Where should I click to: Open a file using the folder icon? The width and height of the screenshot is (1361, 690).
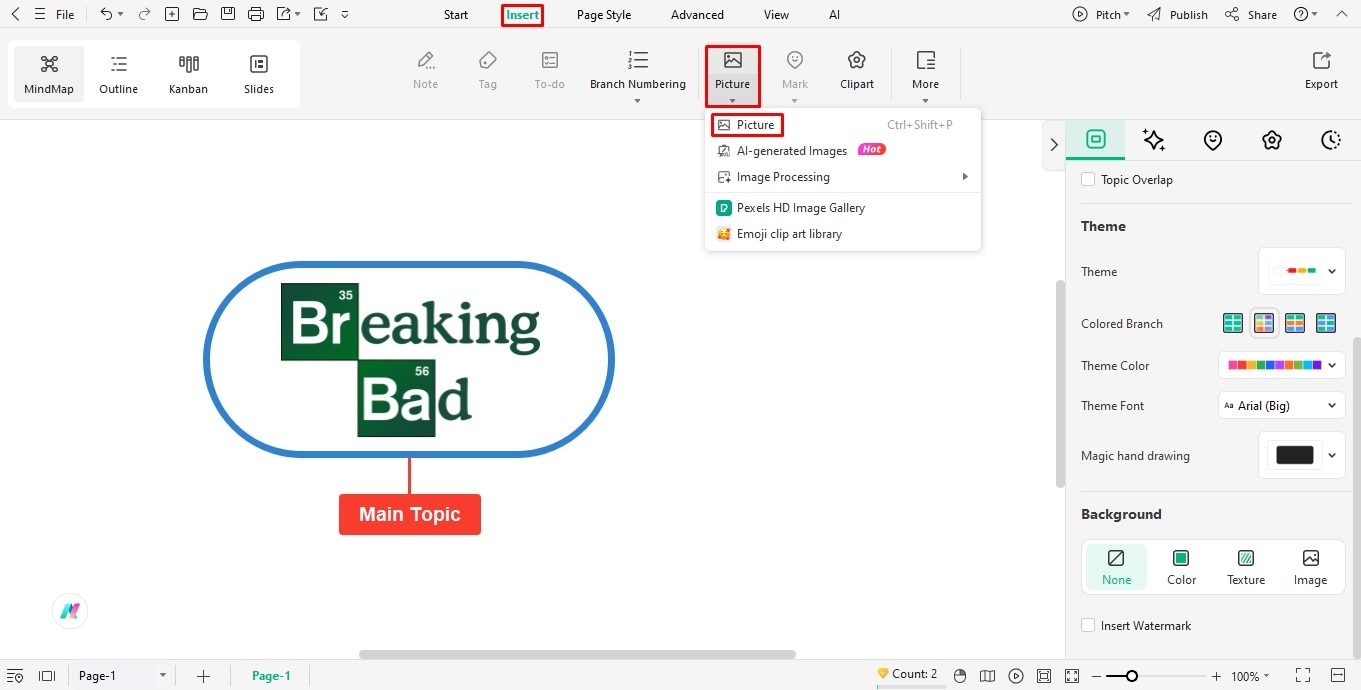tap(200, 15)
